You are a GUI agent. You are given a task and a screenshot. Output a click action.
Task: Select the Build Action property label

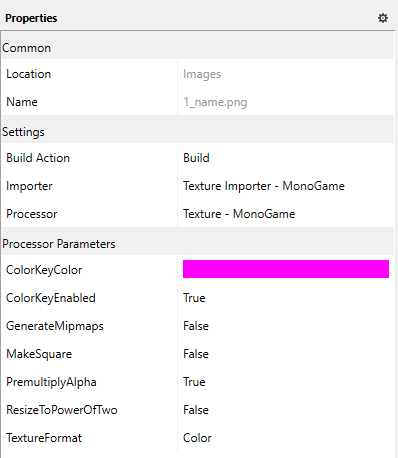pyautogui.click(x=38, y=158)
